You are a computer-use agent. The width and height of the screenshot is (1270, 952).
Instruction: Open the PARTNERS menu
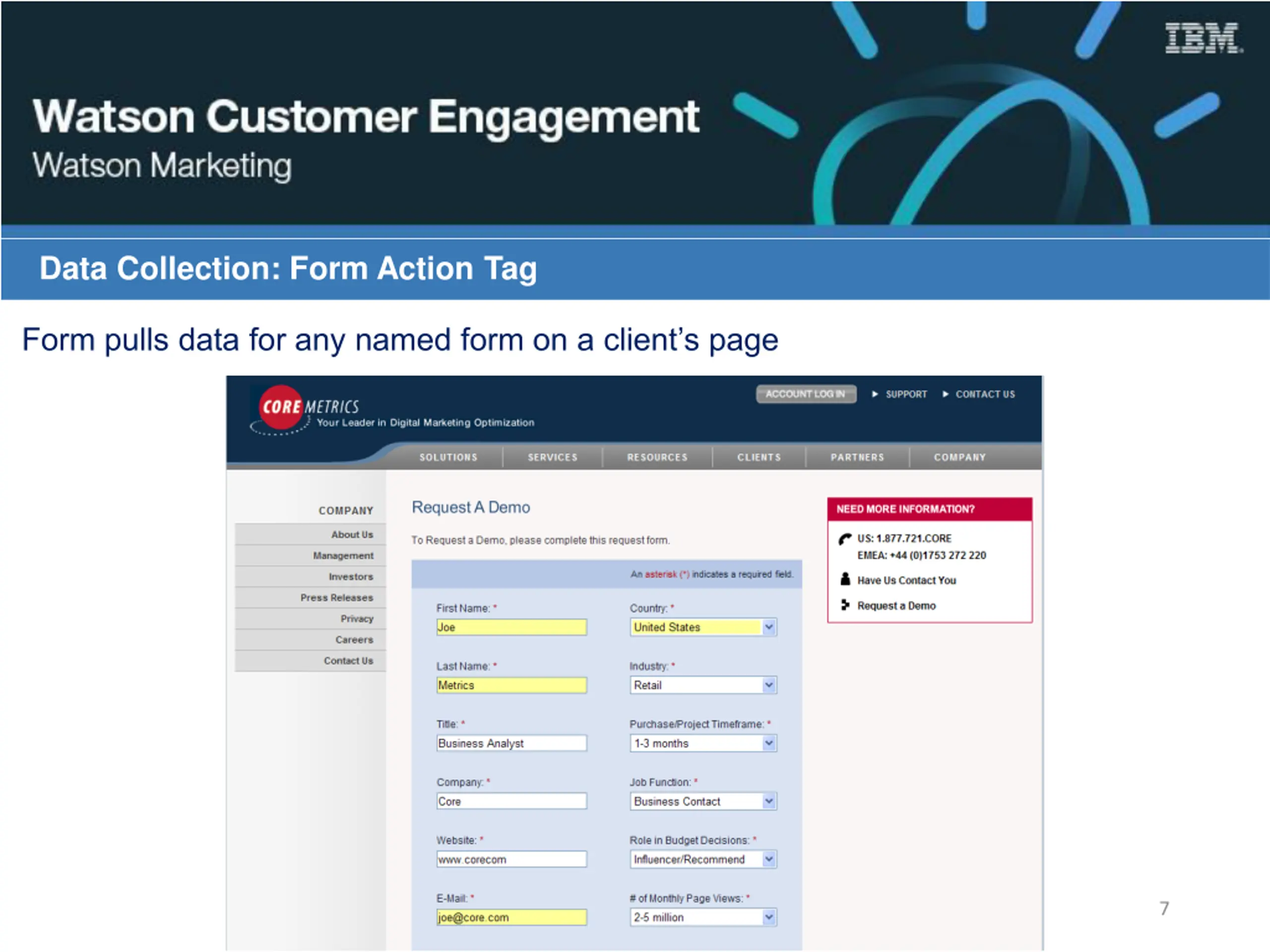click(857, 457)
